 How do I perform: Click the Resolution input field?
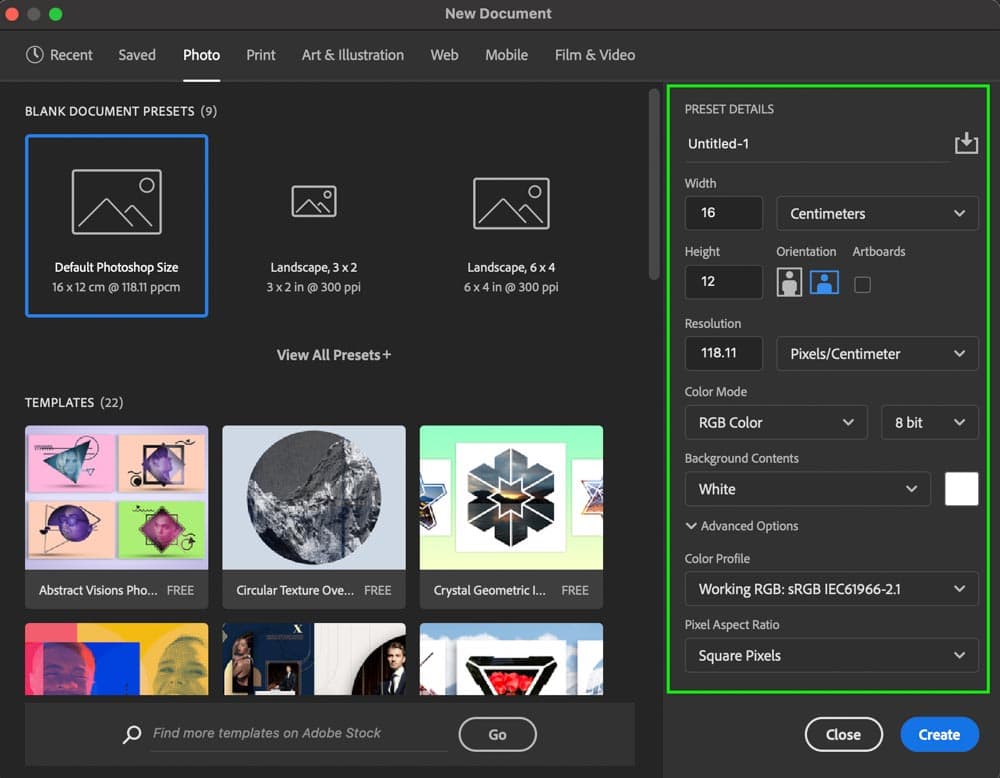[724, 353]
